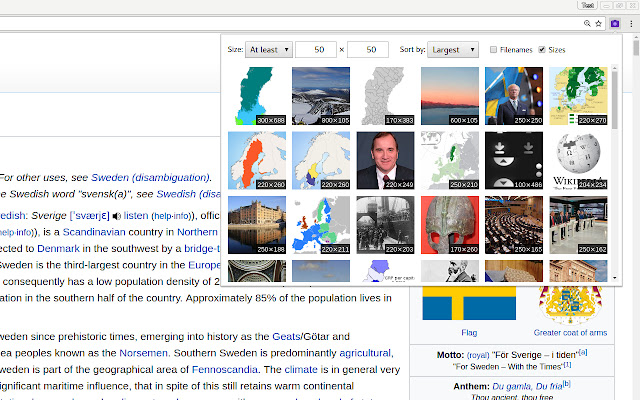Select the 300×688 teal map thumbnail

257,96
